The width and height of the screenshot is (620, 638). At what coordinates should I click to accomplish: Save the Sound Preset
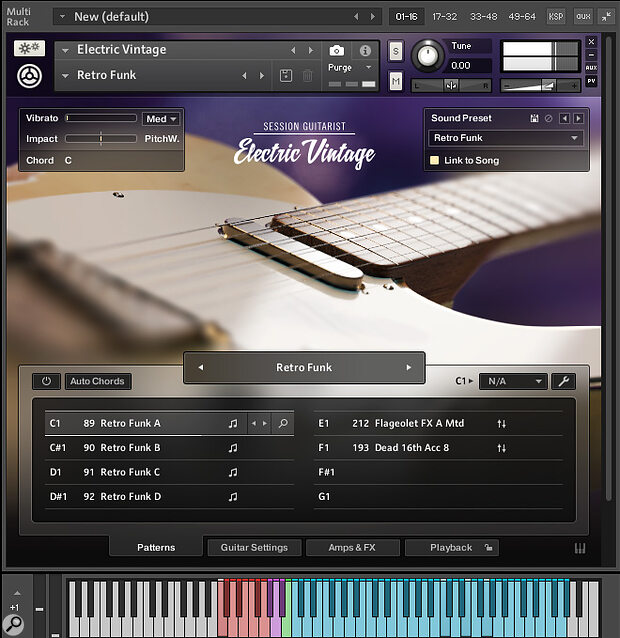click(x=534, y=118)
